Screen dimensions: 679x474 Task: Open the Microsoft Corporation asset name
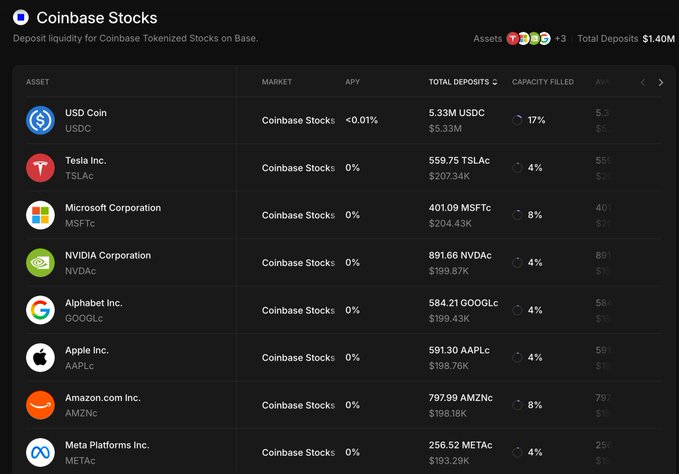click(x=113, y=208)
